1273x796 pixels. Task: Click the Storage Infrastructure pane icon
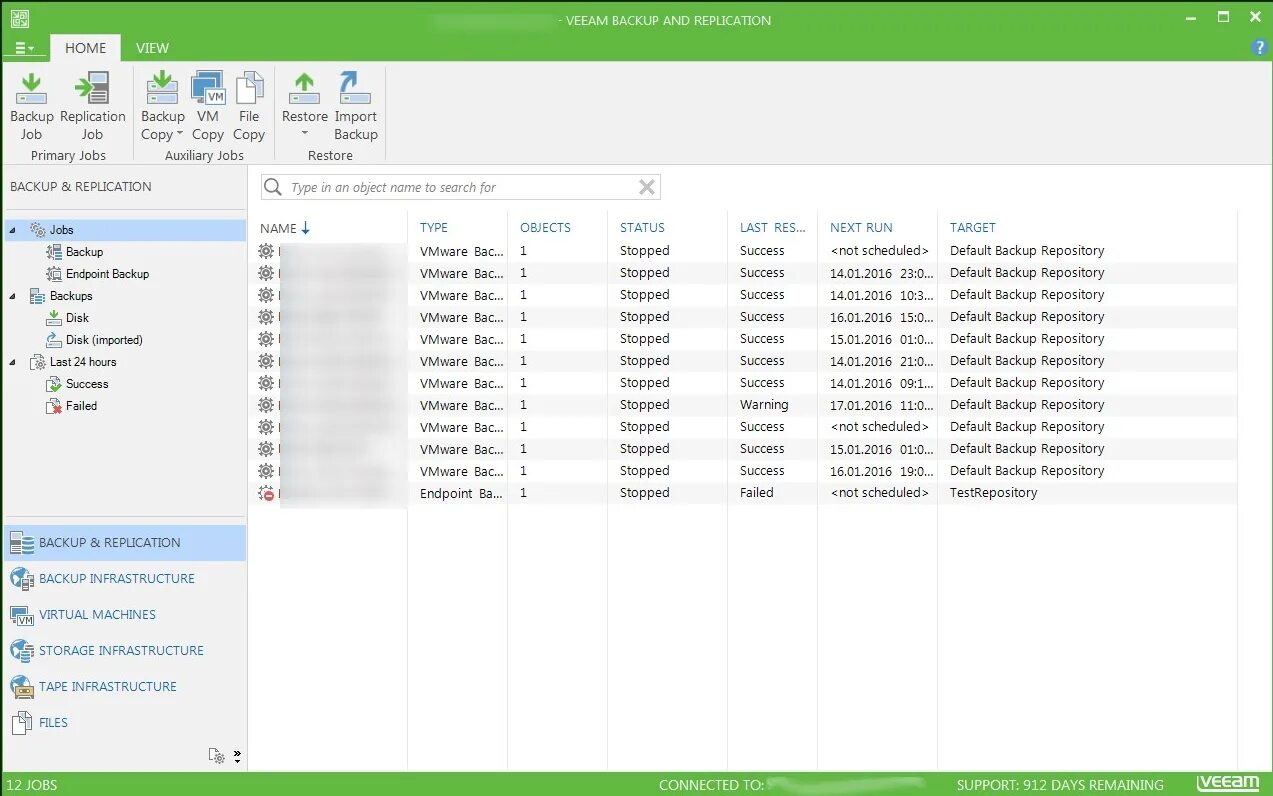22,651
